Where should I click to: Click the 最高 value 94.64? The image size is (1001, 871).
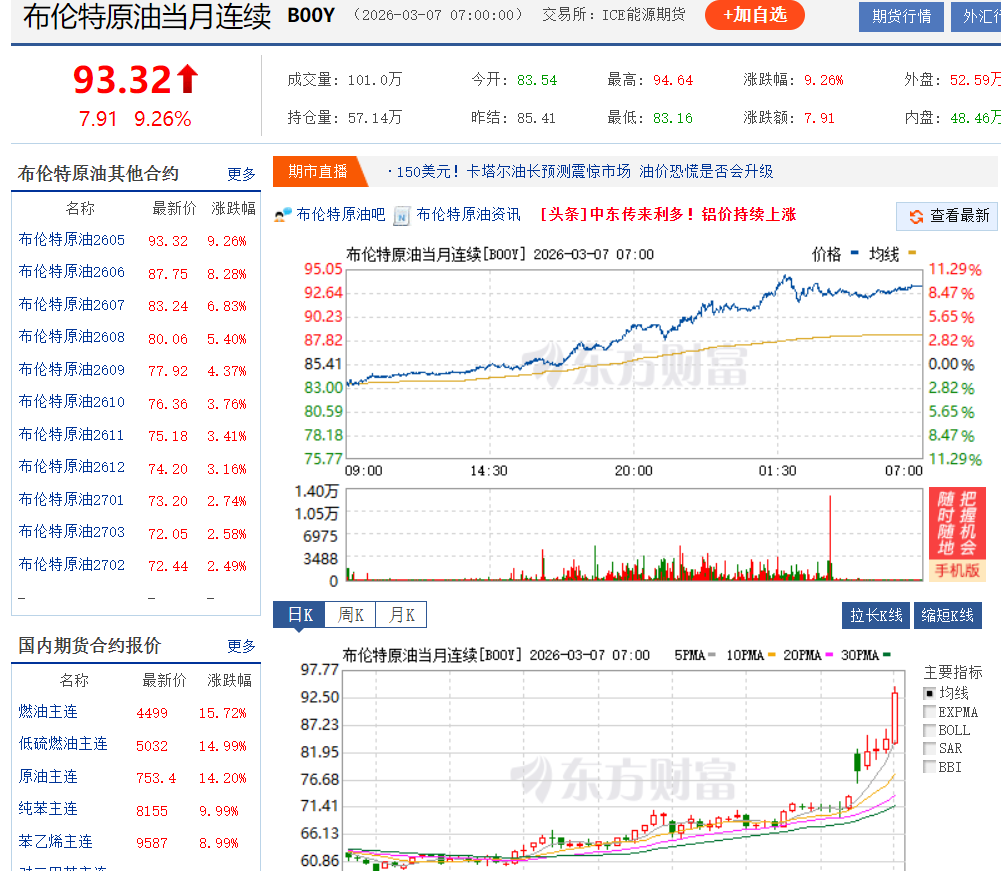point(673,80)
